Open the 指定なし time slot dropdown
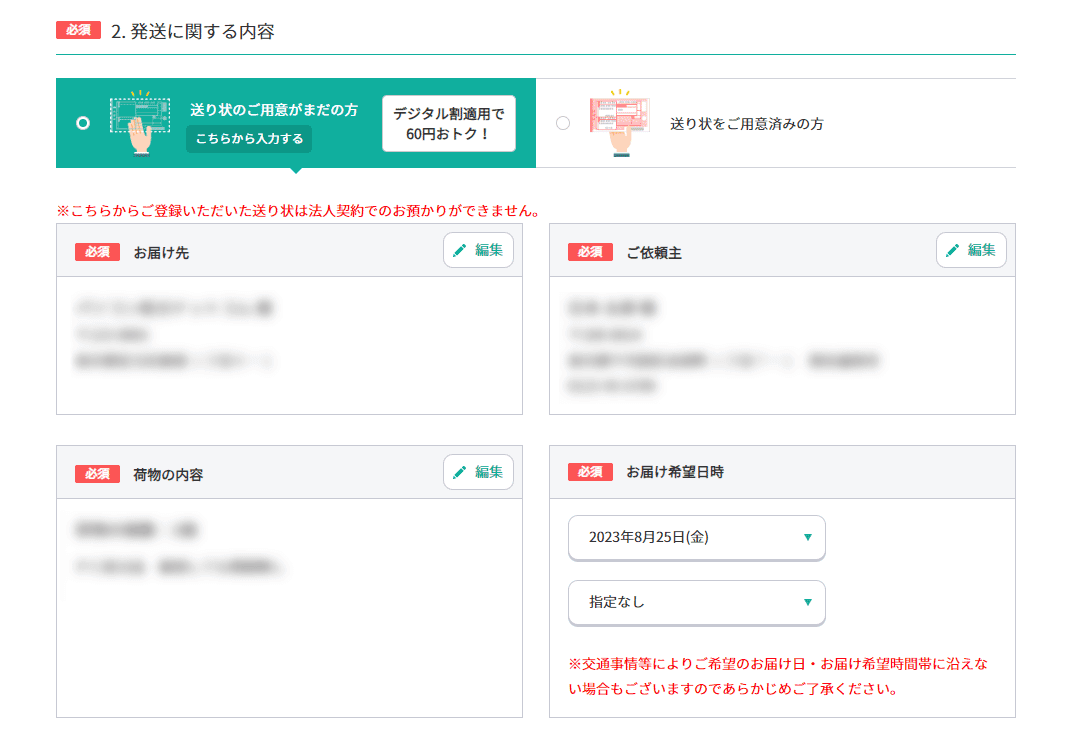This screenshot has height=742, width=1072. tap(697, 602)
